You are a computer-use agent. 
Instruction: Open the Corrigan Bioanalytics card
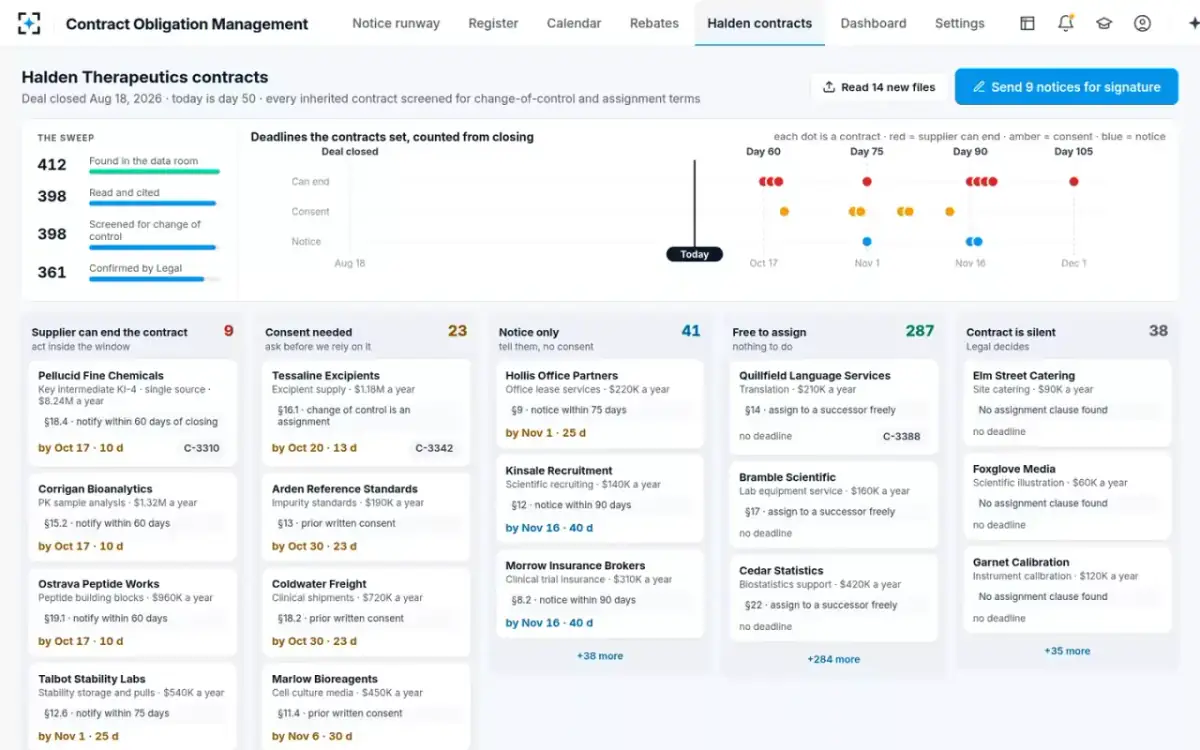(133, 517)
